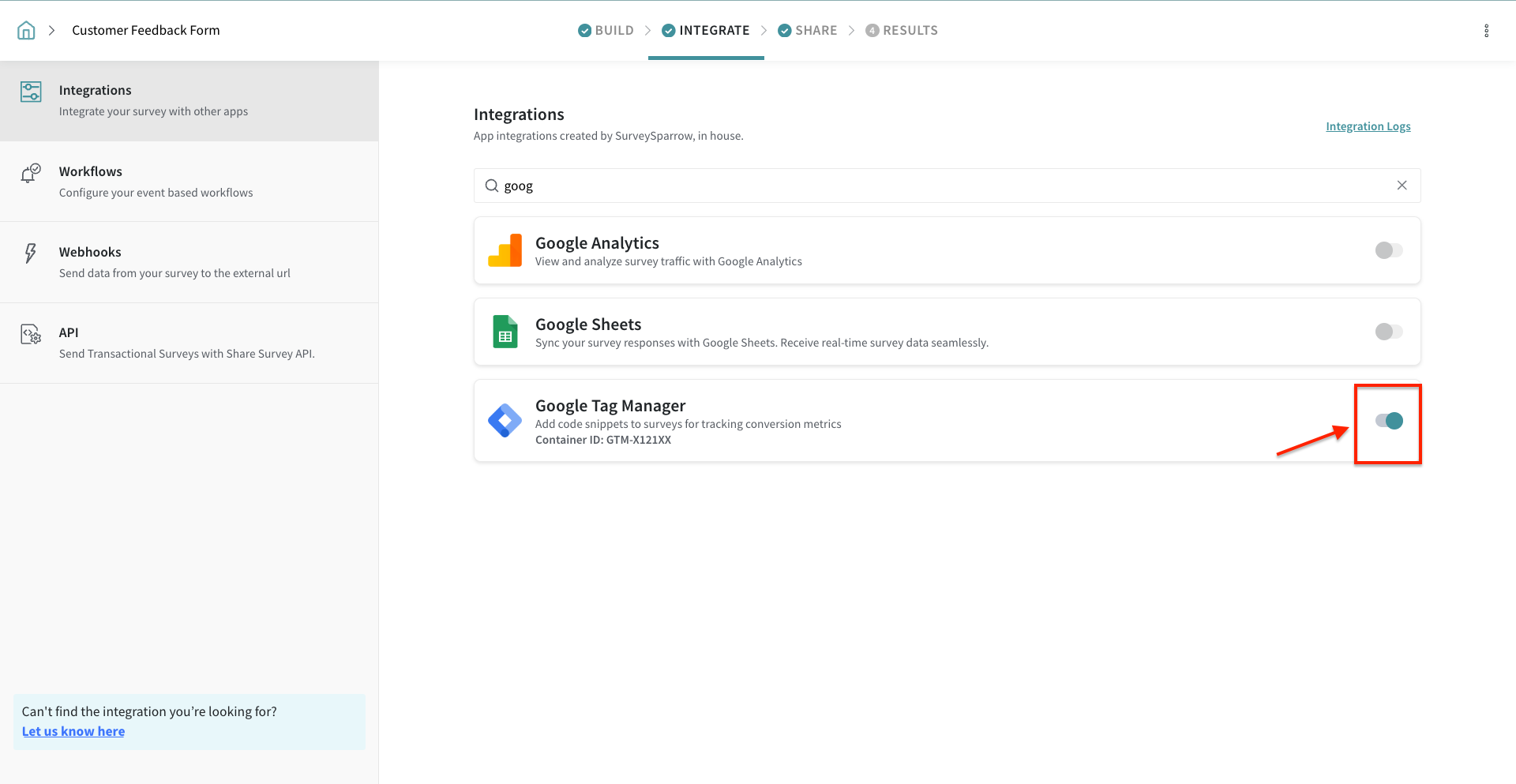This screenshot has width=1516, height=784.
Task: Click the integrations search input field
Action: (940, 186)
